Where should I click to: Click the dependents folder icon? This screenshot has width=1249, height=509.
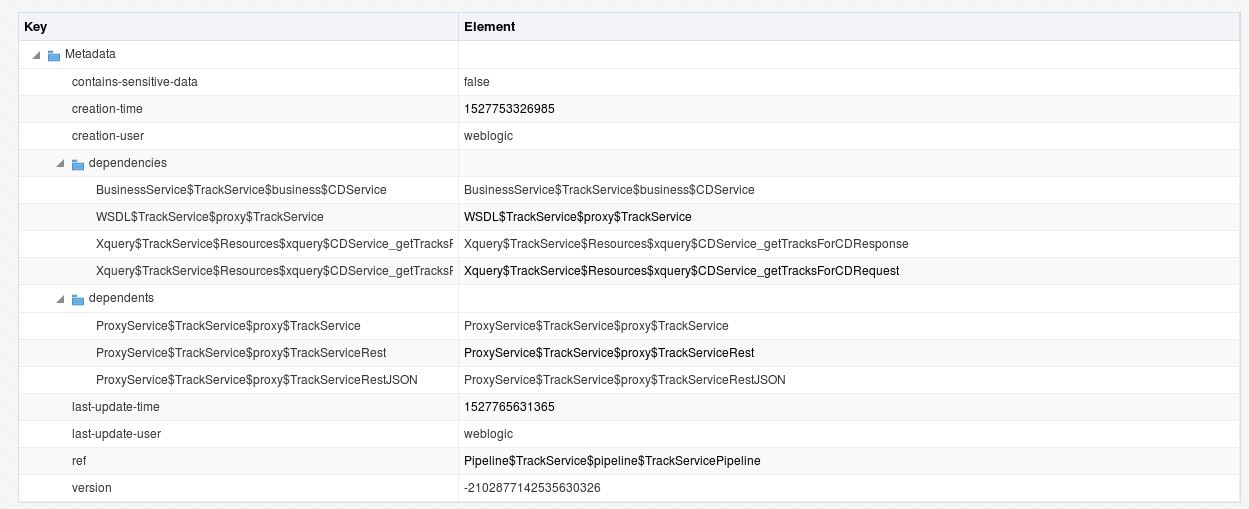(78, 299)
